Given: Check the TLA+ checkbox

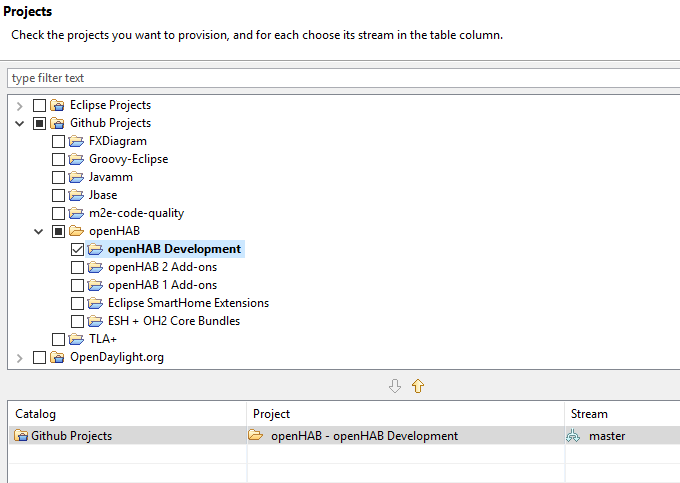Looking at the screenshot, I should [x=58, y=339].
